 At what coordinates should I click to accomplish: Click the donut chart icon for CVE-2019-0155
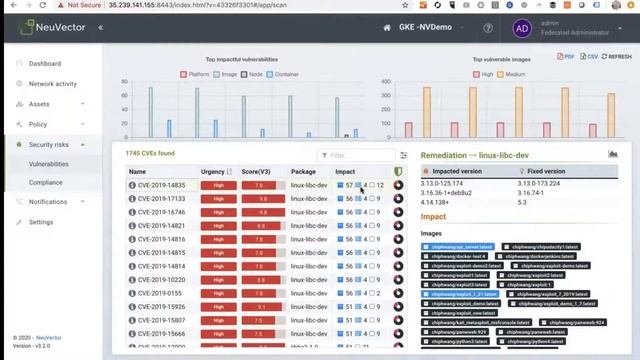(x=398, y=293)
